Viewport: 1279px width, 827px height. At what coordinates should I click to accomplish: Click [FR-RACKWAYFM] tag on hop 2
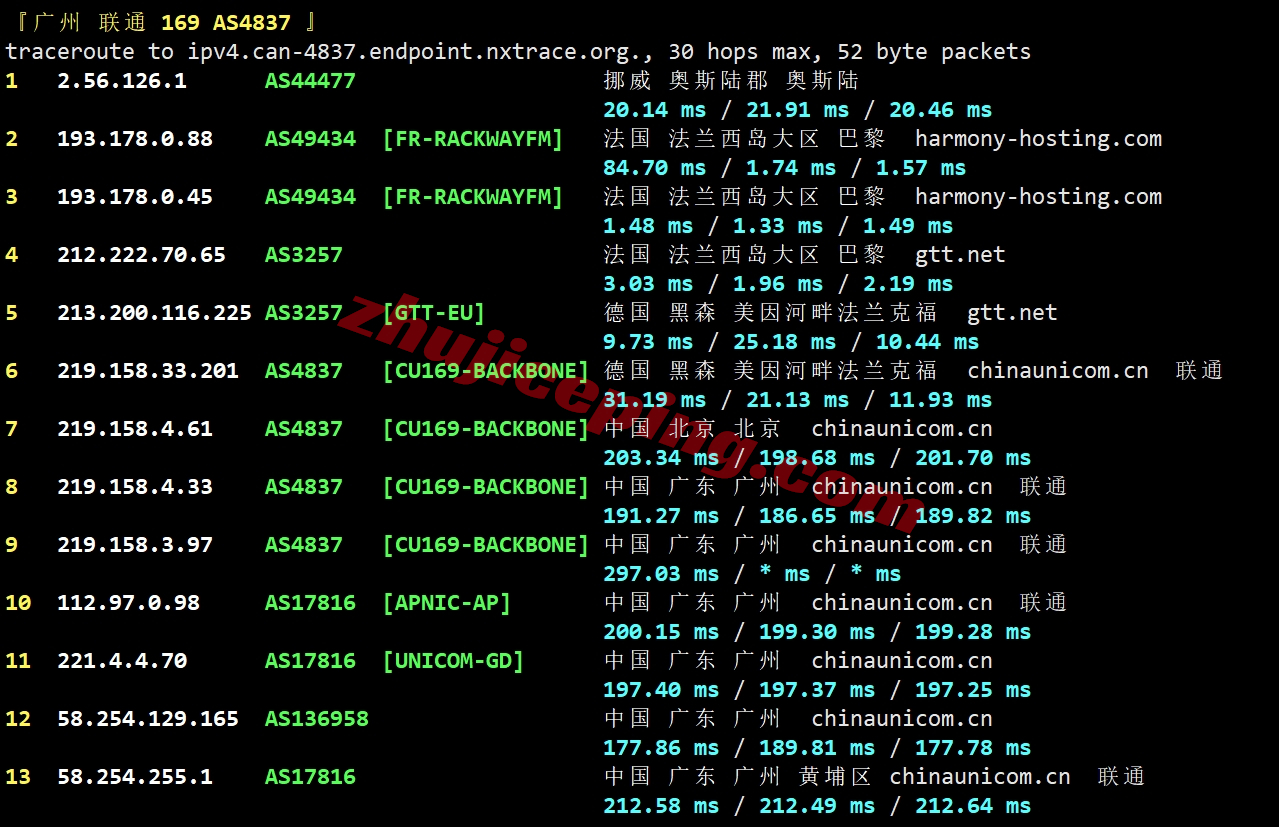coord(473,139)
